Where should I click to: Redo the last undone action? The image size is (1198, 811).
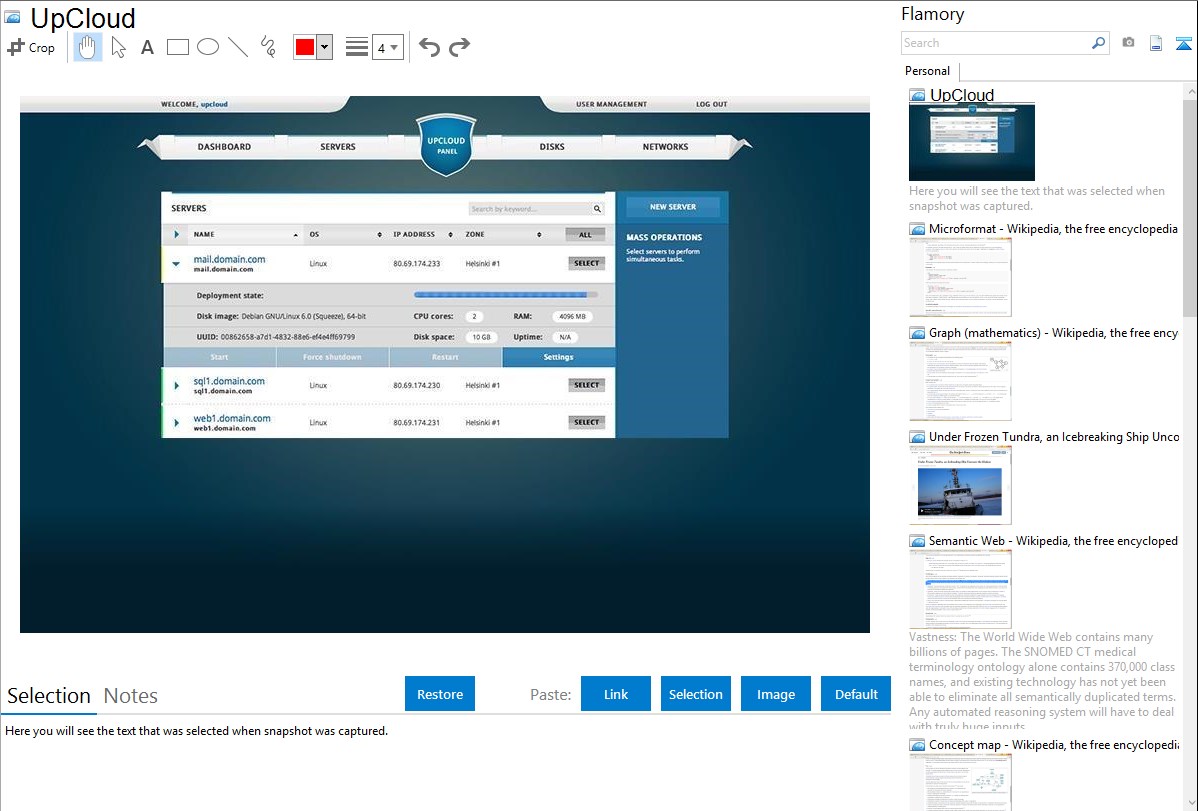click(459, 47)
